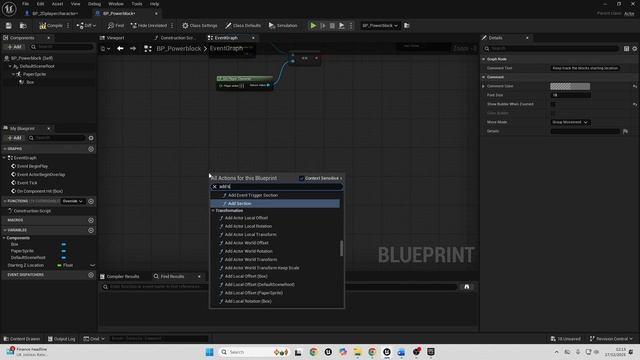640x360 pixels.
Task: Add a component in Components panel
Action: [x=15, y=47]
